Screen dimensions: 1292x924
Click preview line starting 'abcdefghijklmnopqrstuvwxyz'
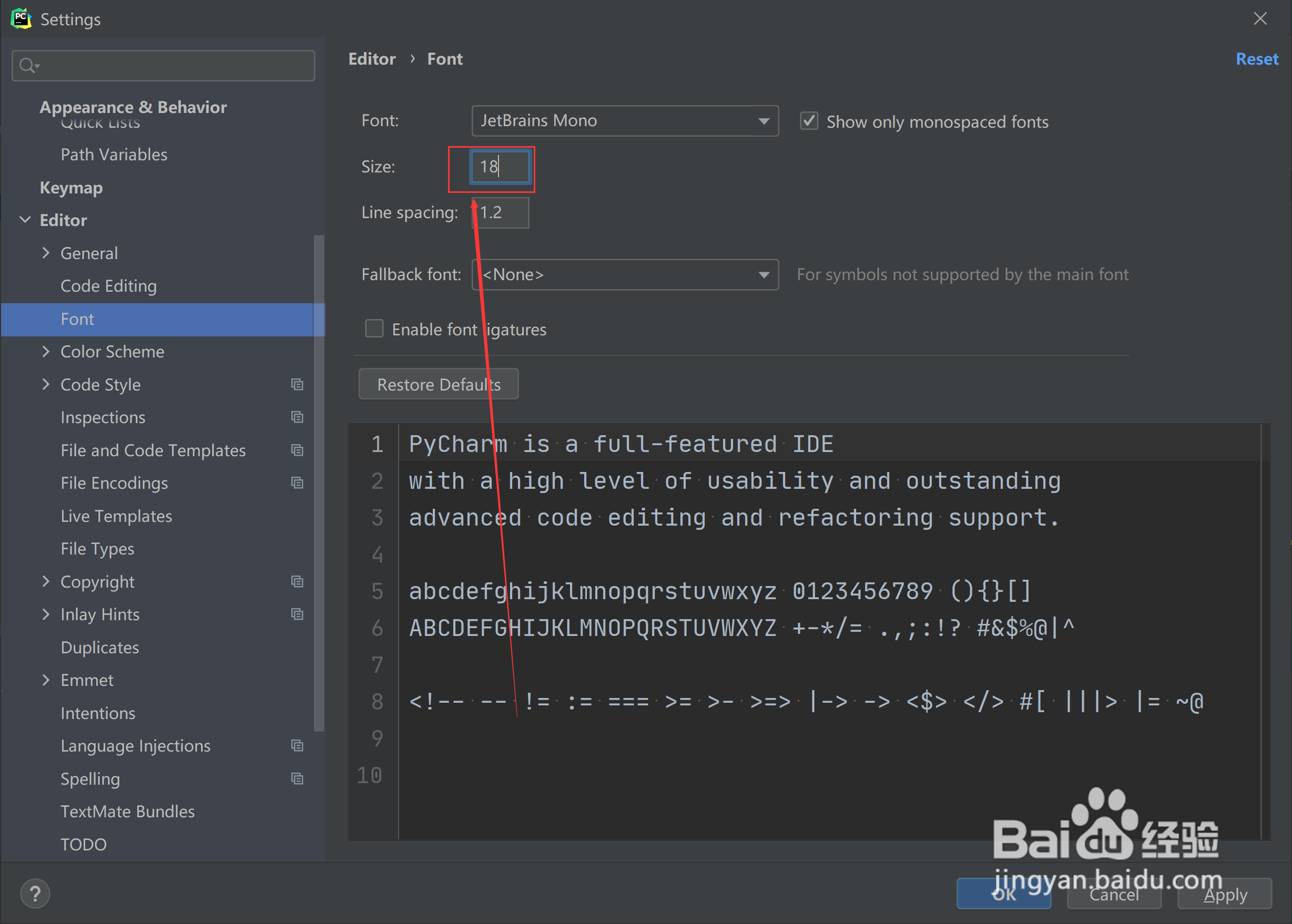click(x=720, y=592)
